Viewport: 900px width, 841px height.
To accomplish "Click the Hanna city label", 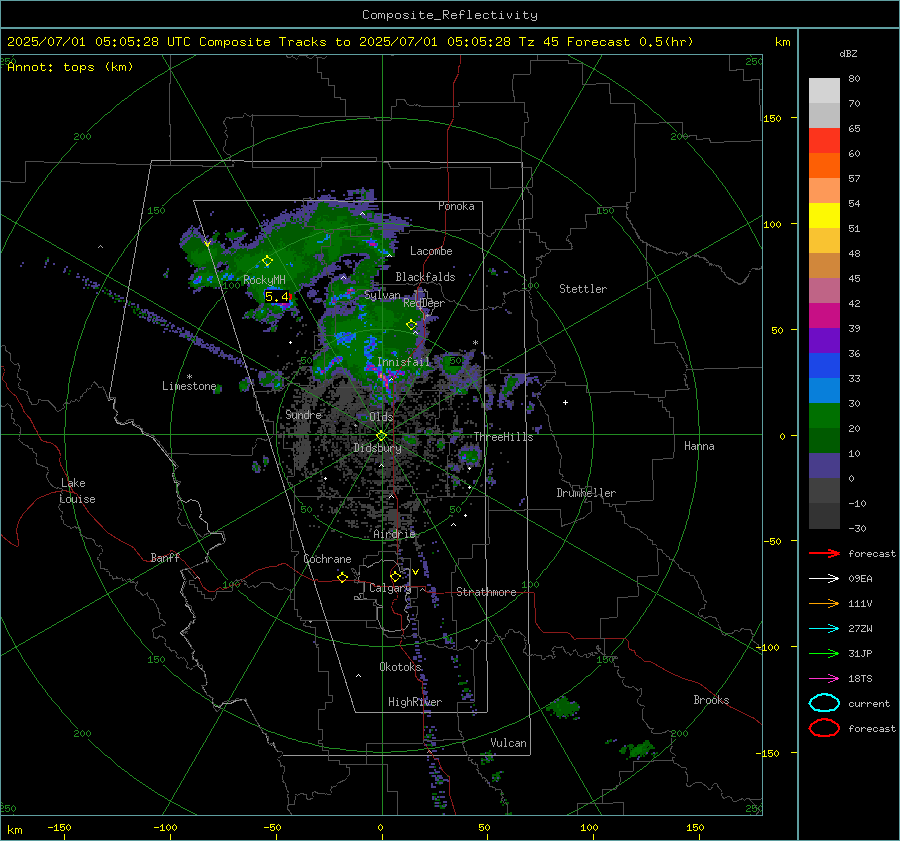I will pos(699,446).
